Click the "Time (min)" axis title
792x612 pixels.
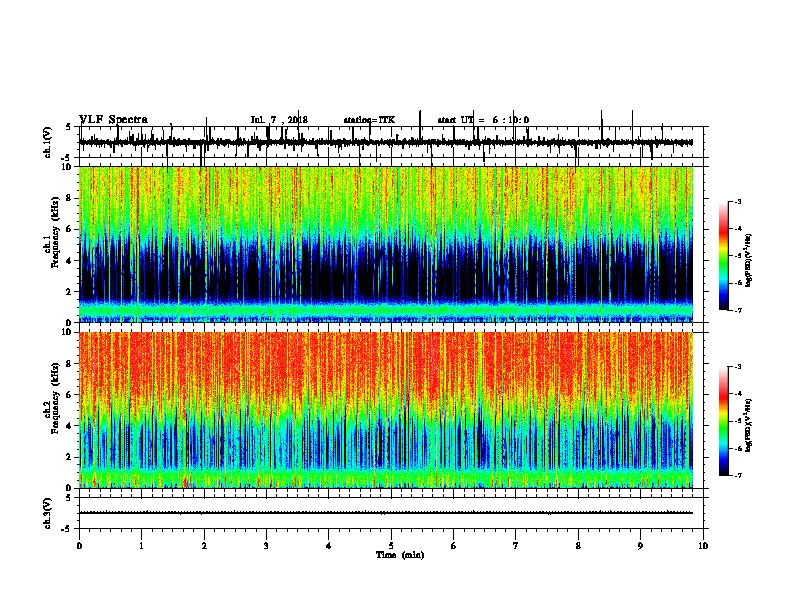(400, 555)
